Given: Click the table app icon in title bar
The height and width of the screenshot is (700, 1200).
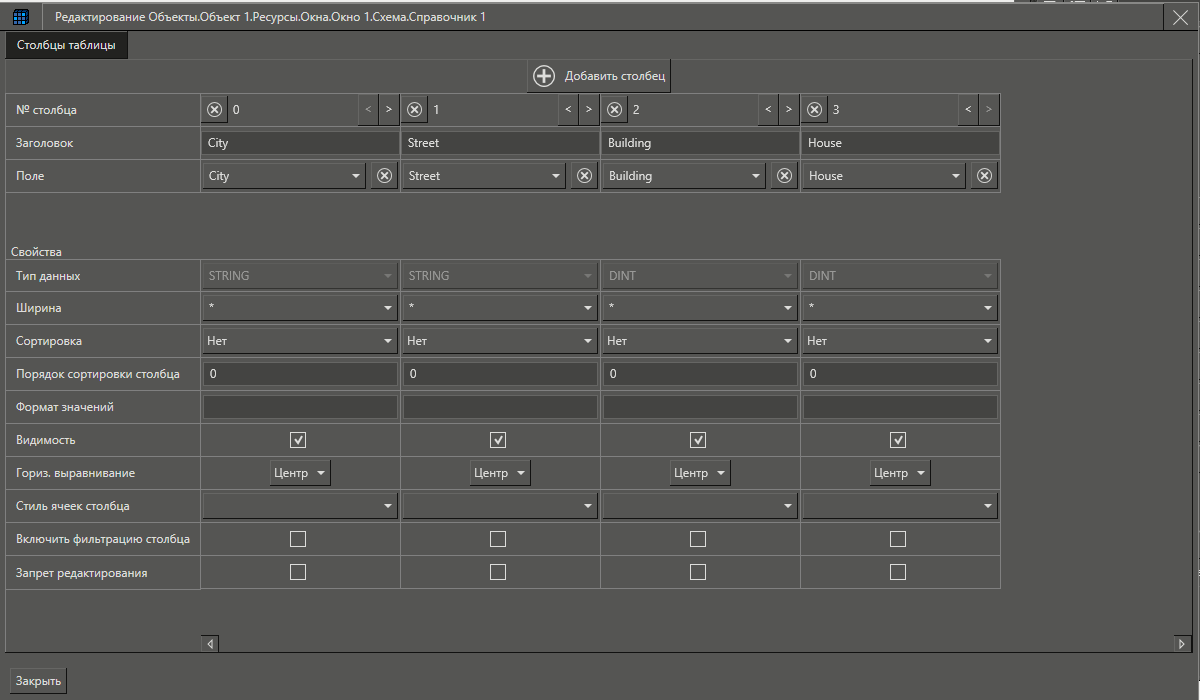Looking at the screenshot, I should (x=20, y=17).
